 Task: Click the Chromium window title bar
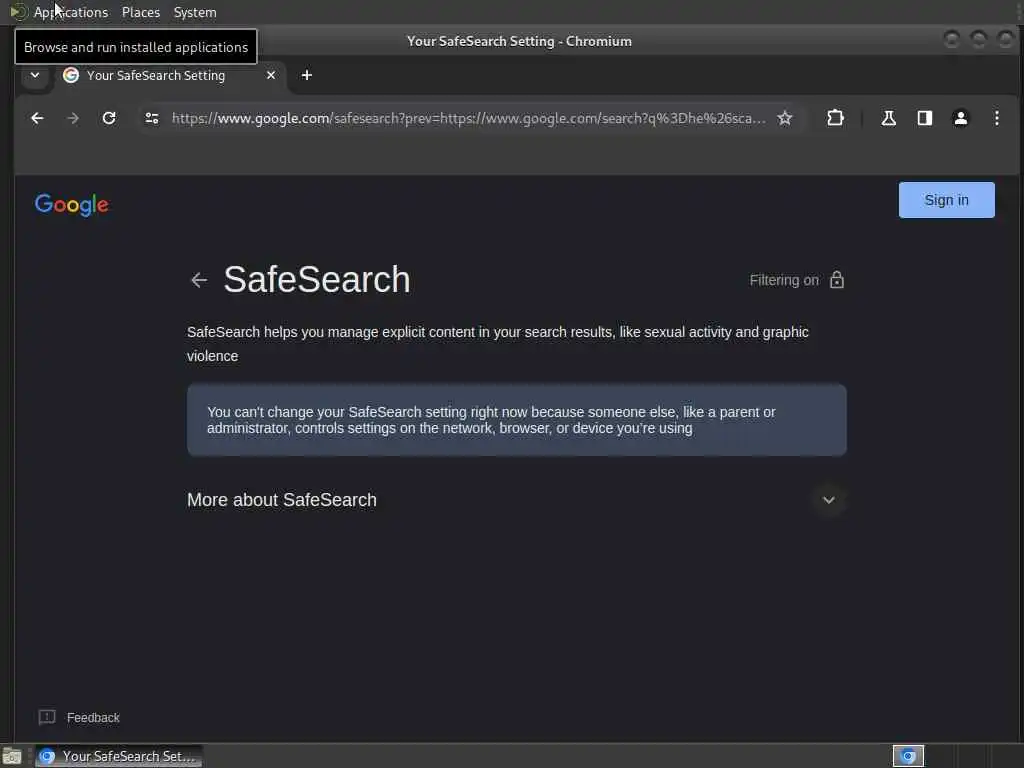[x=519, y=40]
